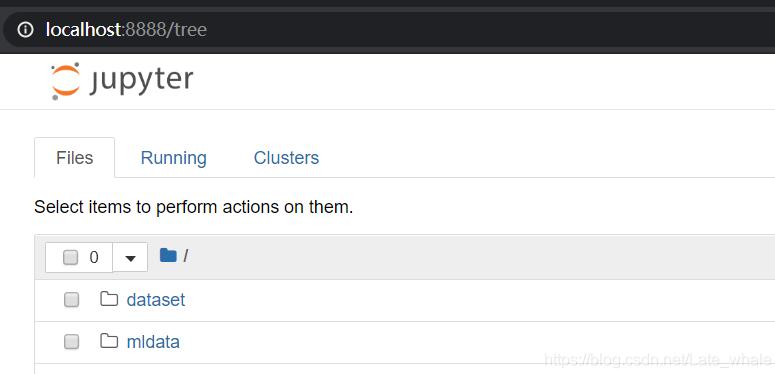The height and width of the screenshot is (374, 775).
Task: Click the localhost:8888/tree address field
Action: [388, 30]
